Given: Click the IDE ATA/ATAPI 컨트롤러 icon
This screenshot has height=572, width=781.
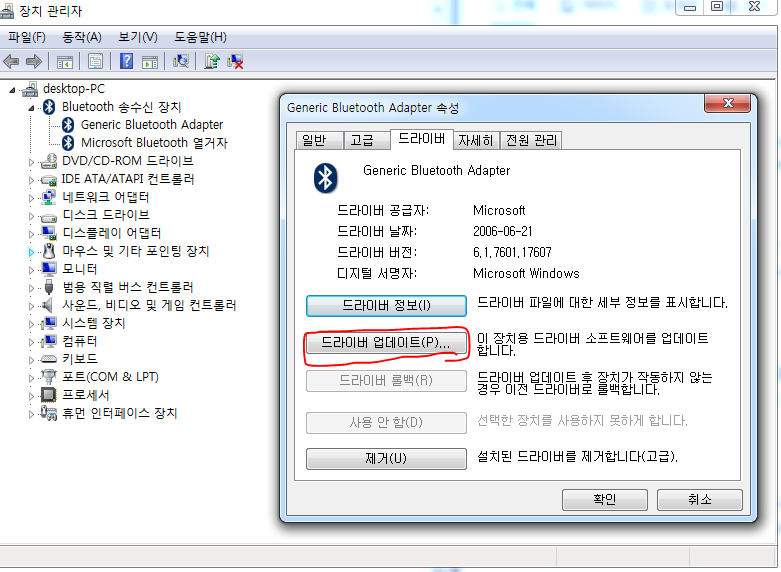Looking at the screenshot, I should tap(49, 179).
